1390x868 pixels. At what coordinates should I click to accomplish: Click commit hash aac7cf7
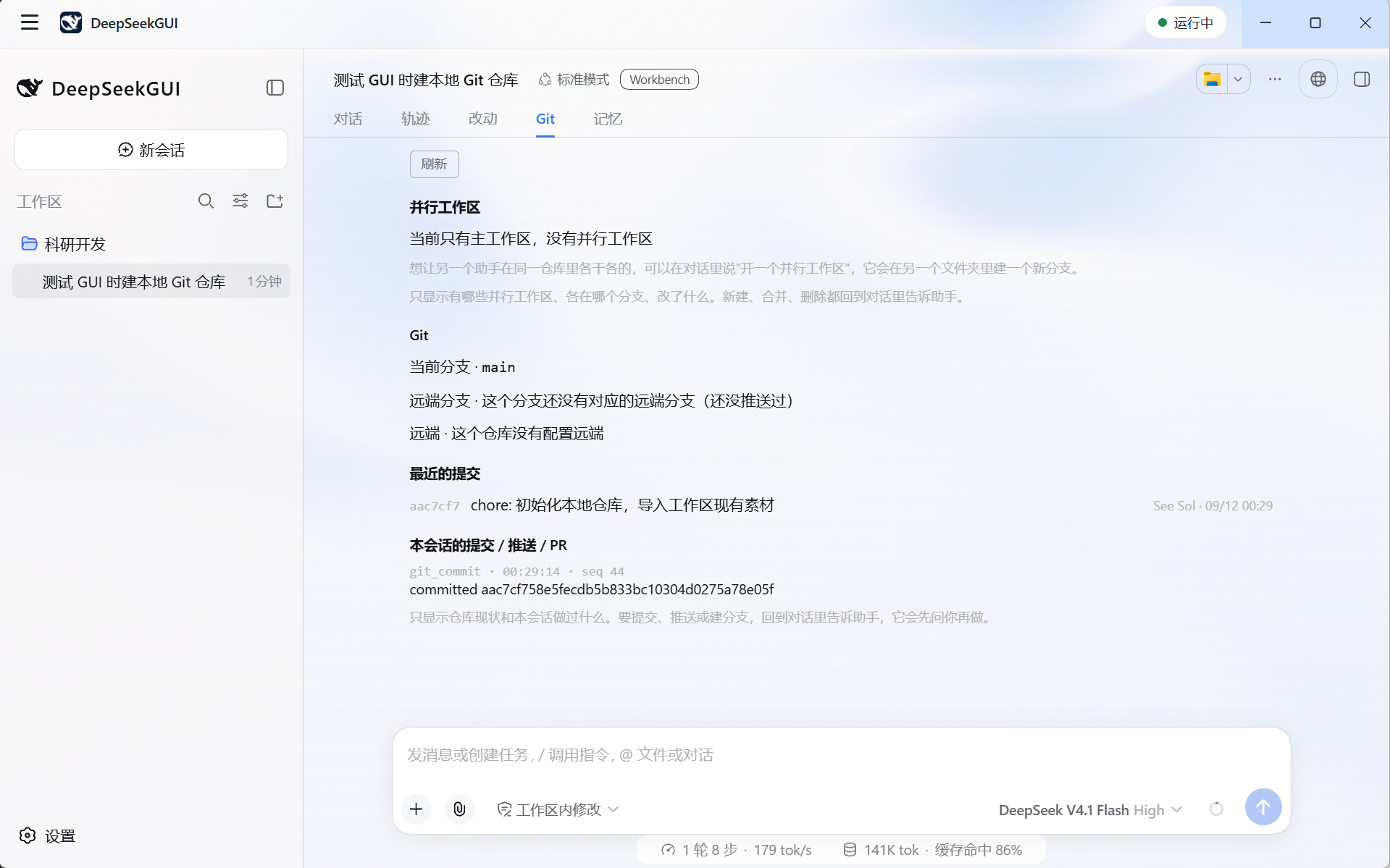pos(435,506)
